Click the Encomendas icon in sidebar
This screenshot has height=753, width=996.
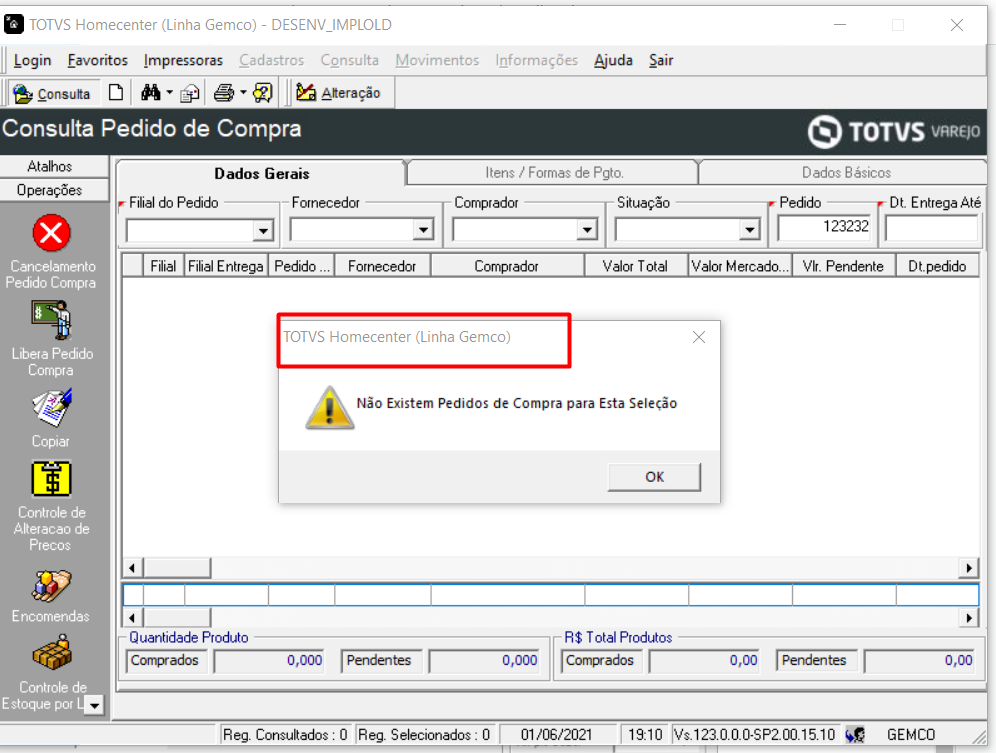point(51,585)
